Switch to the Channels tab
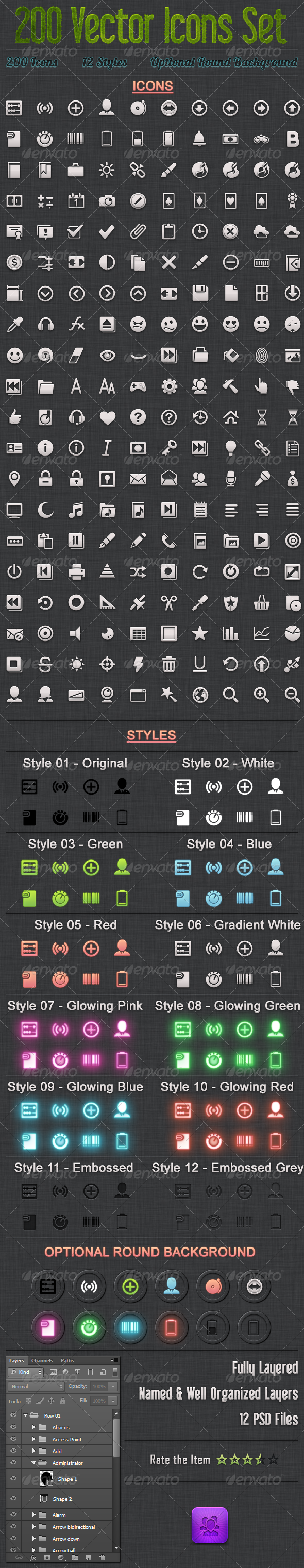The height and width of the screenshot is (1568, 304). coord(42,1361)
